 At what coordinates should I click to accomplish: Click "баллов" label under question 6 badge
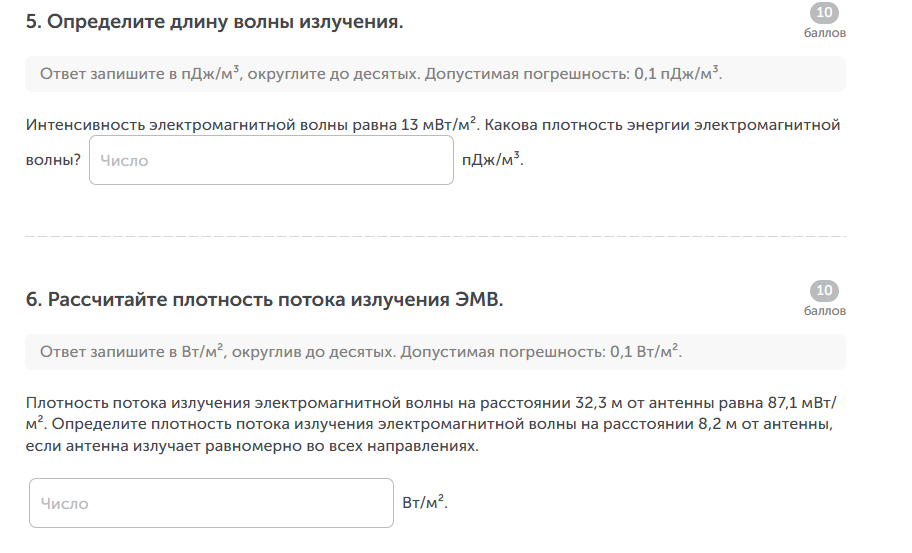tap(824, 310)
